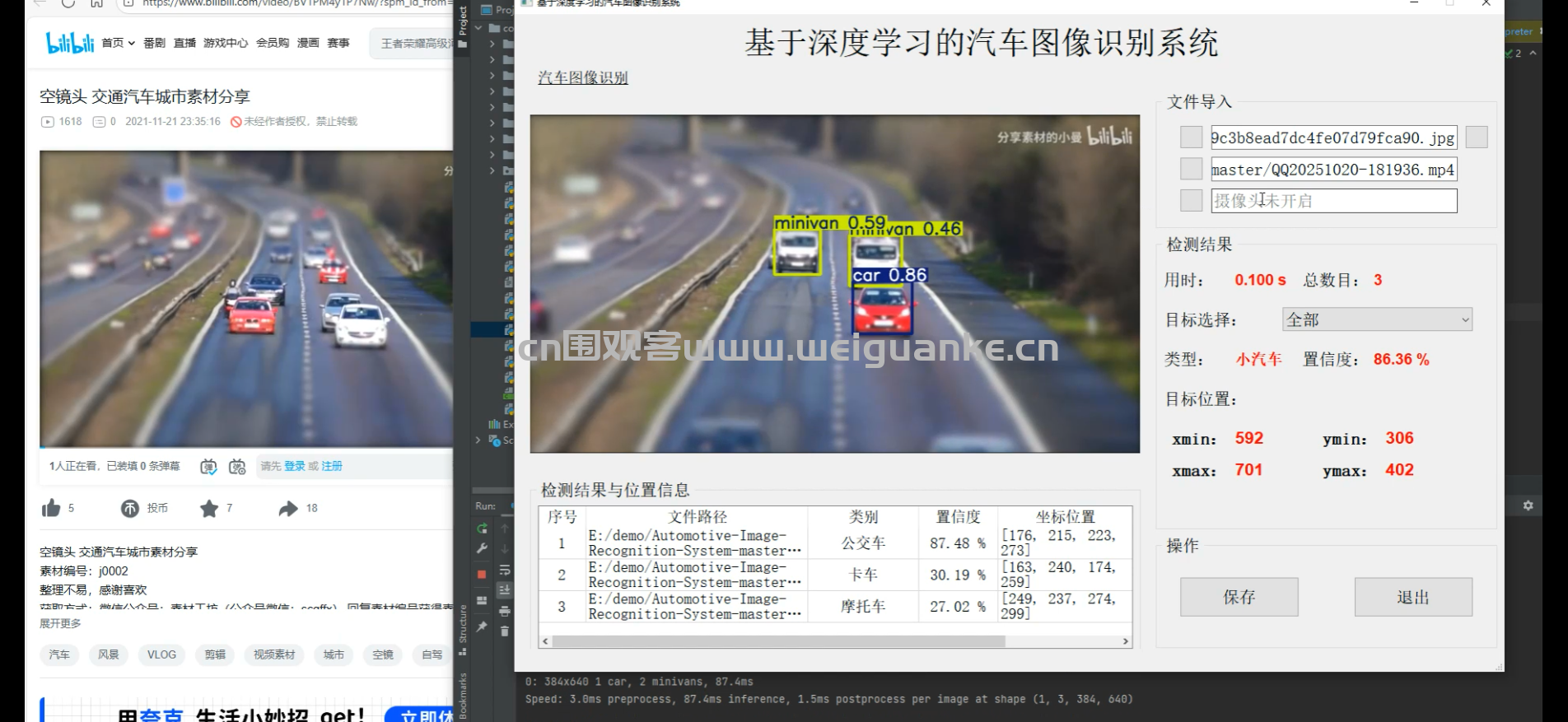Click the trash icon to clear console

pos(505,631)
